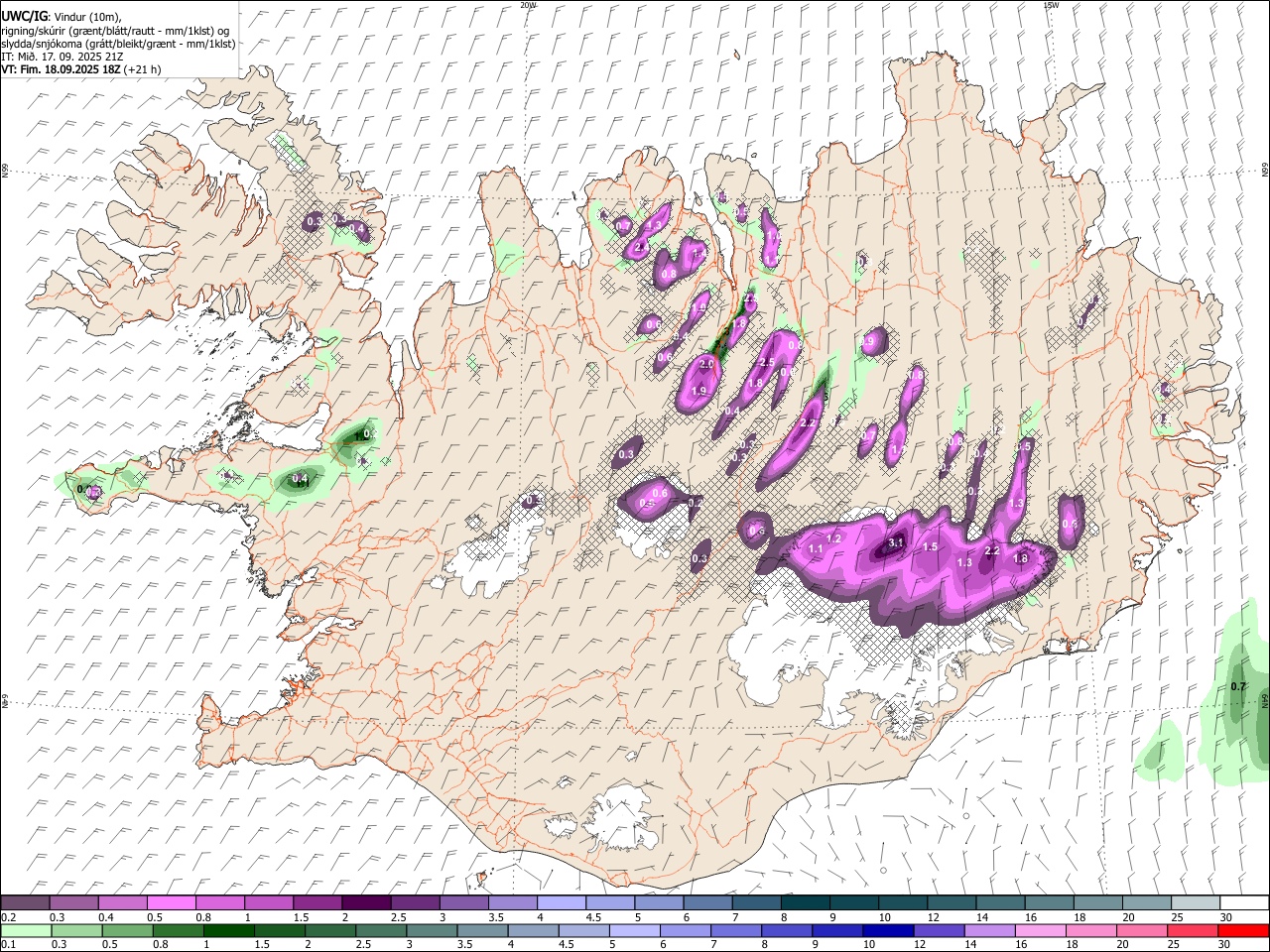
Task: Select the crimson bottom-row swatch between 25 and 30
Action: pos(1193,931)
